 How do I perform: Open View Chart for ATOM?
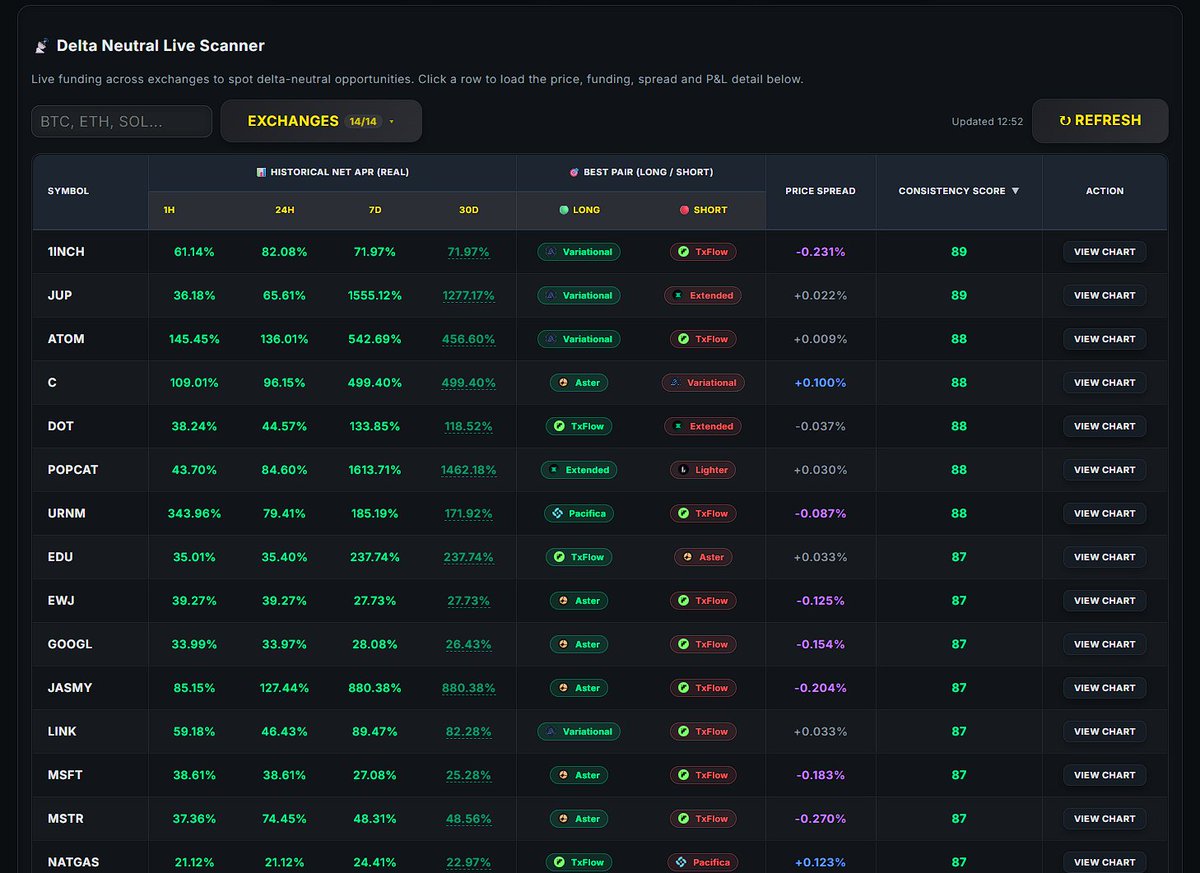(x=1104, y=339)
